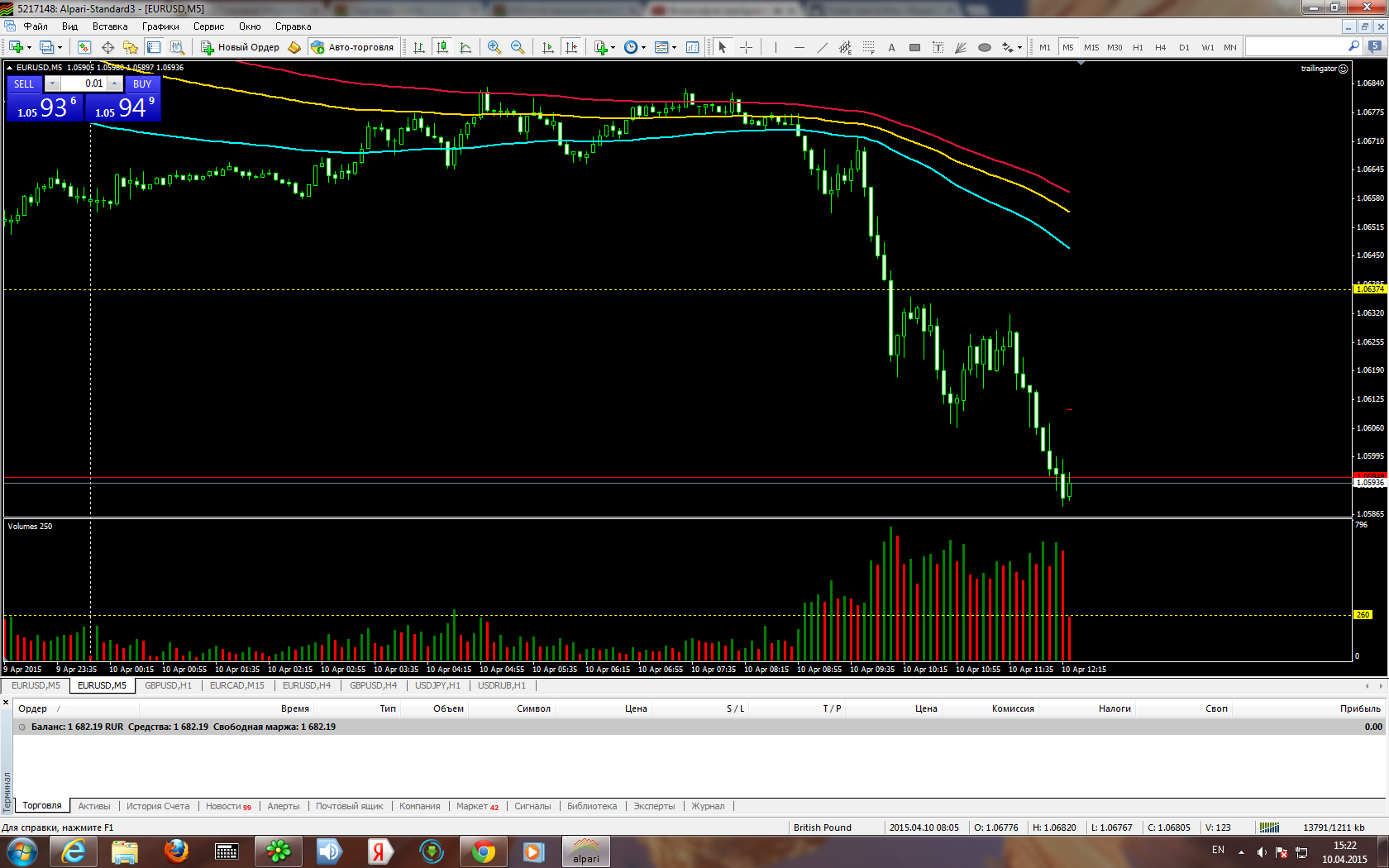
Task: Toggle Авто-торговля auto trading
Action: [353, 47]
